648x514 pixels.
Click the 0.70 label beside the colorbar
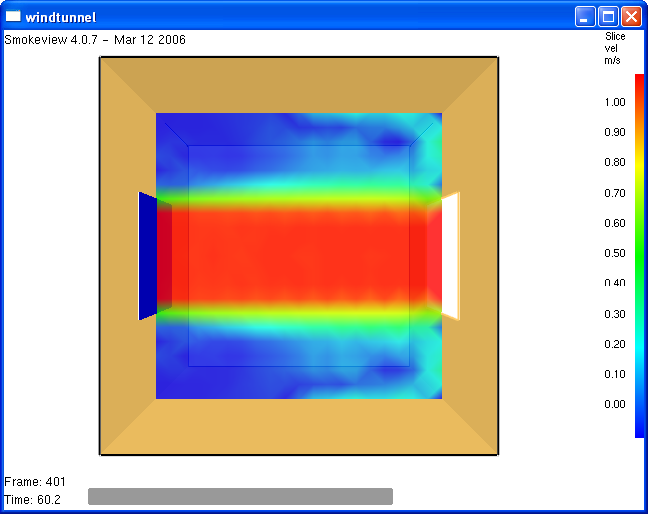615,193
